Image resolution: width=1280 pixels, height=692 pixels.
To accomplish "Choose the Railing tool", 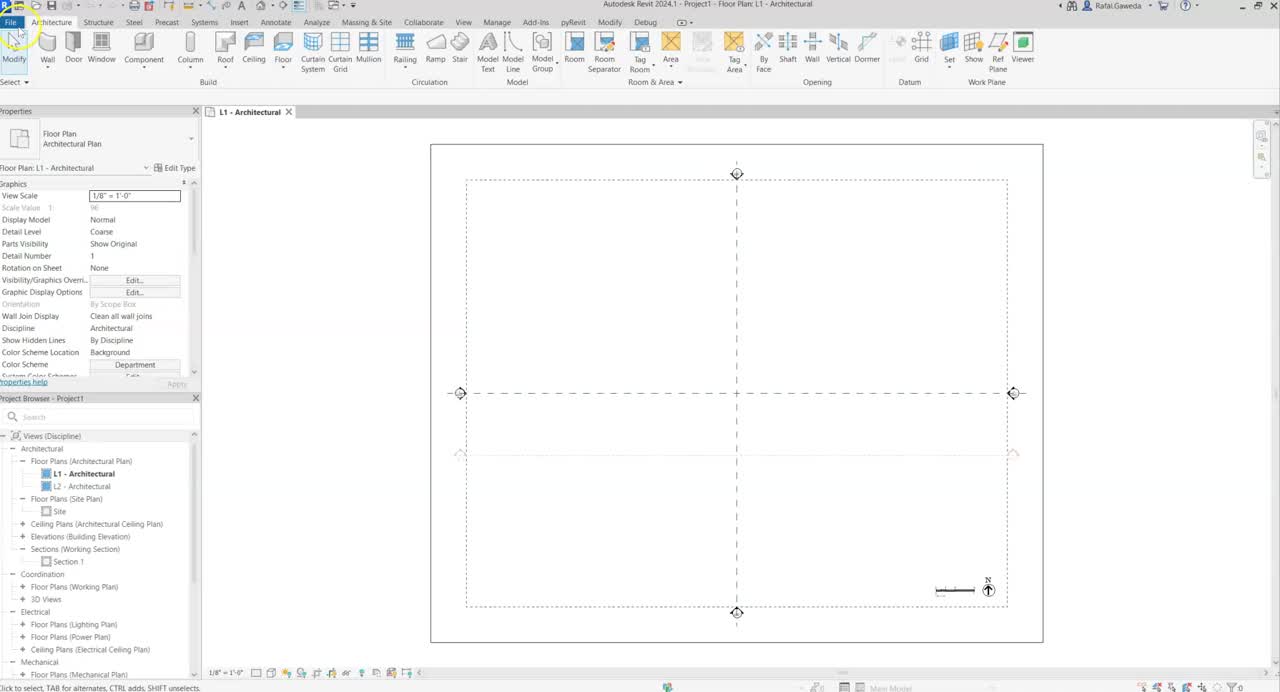I will [405, 48].
